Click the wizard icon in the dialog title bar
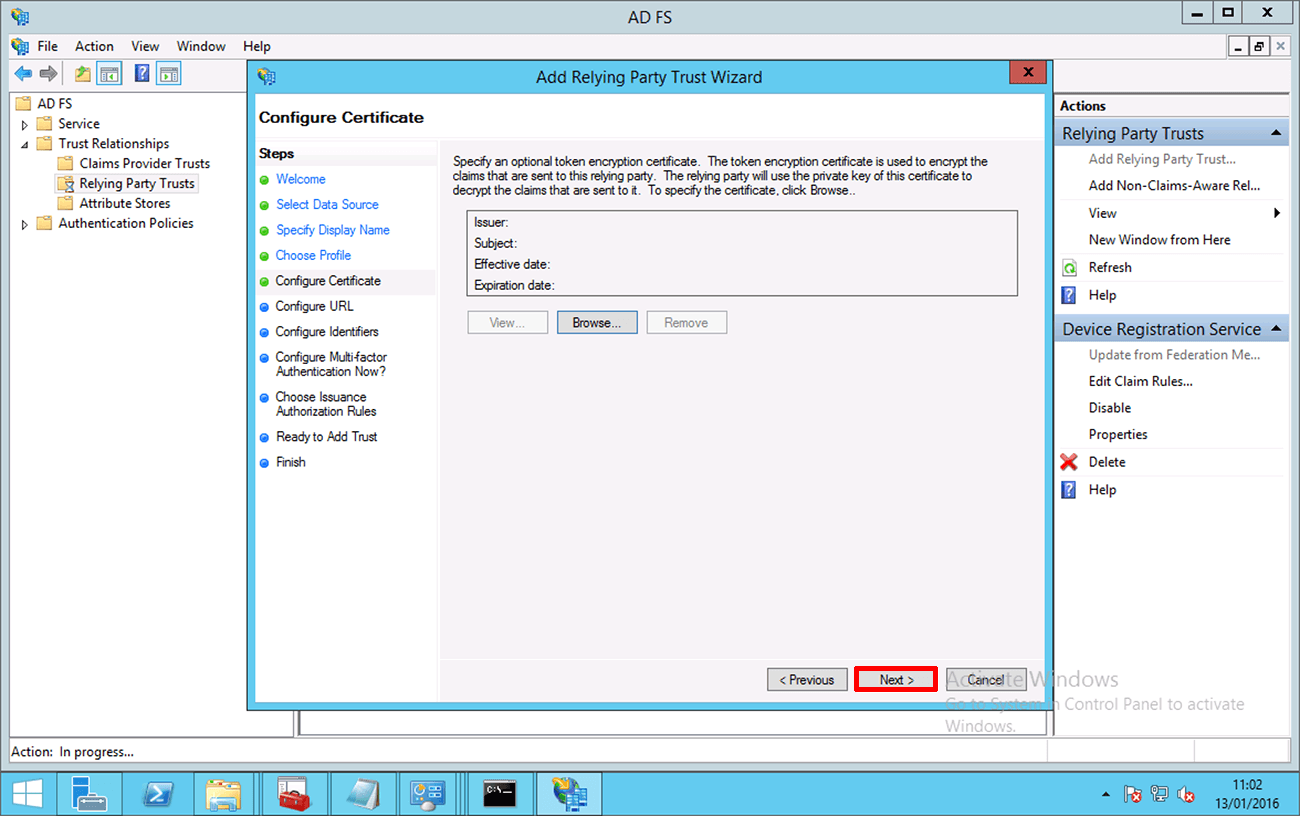This screenshot has height=816, width=1300. [x=266, y=77]
